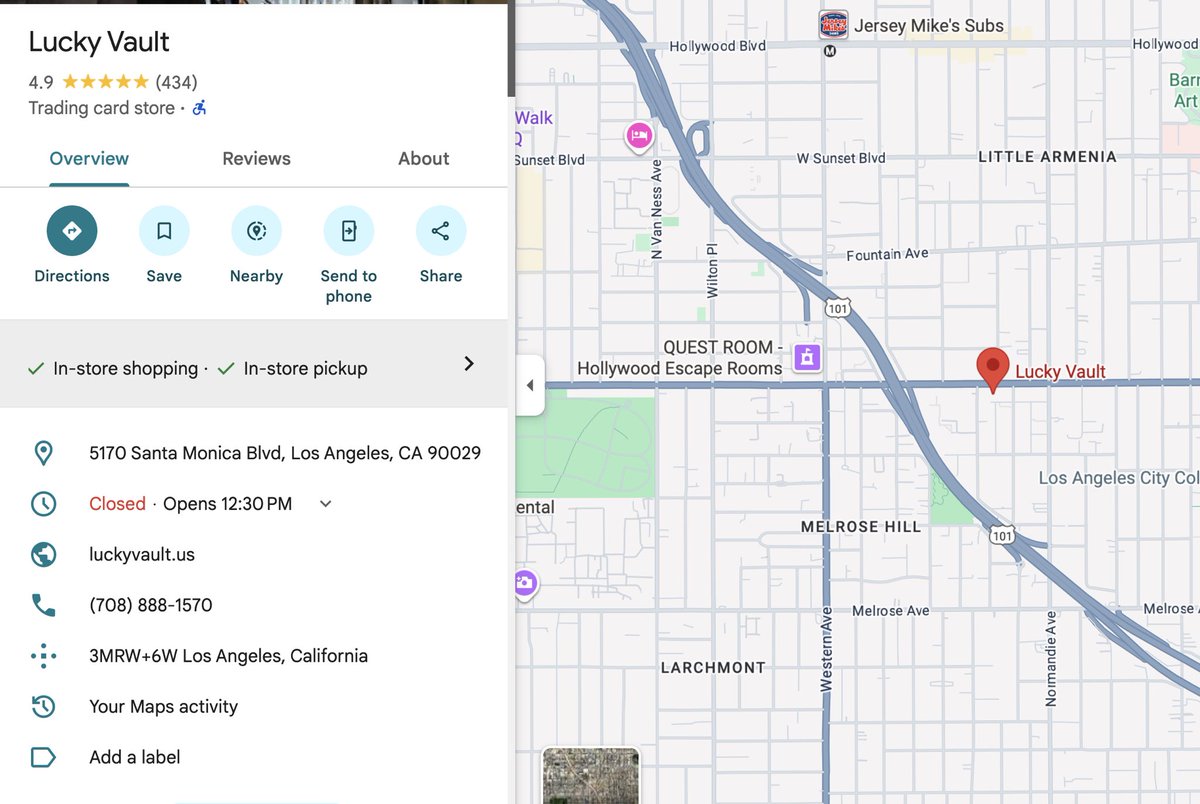Viewport: 1200px width, 804px height.
Task: Copy address 5170 Santa Monica Blvd
Action: coord(285,453)
